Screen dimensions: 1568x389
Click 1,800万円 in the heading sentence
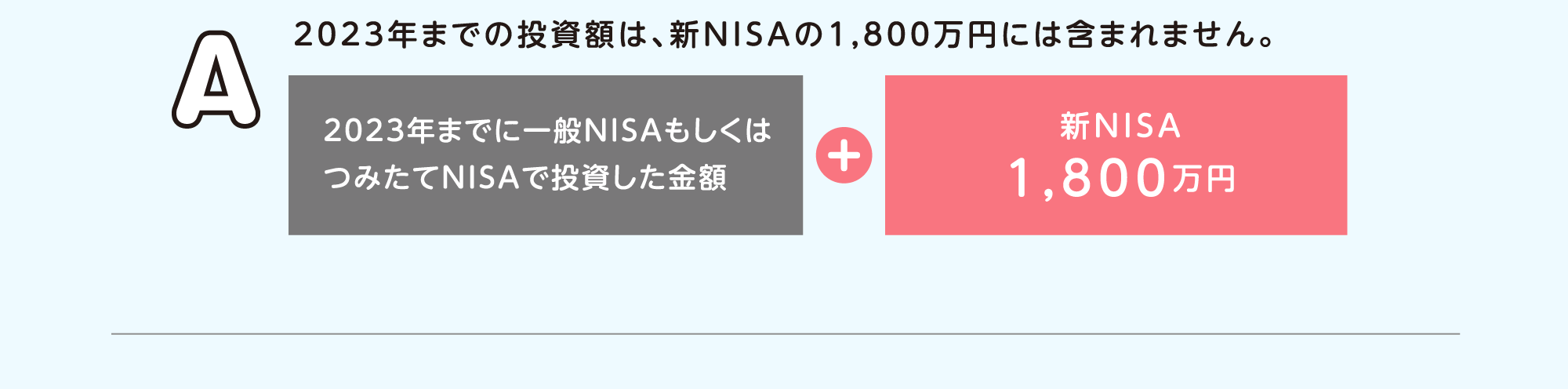pos(913,35)
